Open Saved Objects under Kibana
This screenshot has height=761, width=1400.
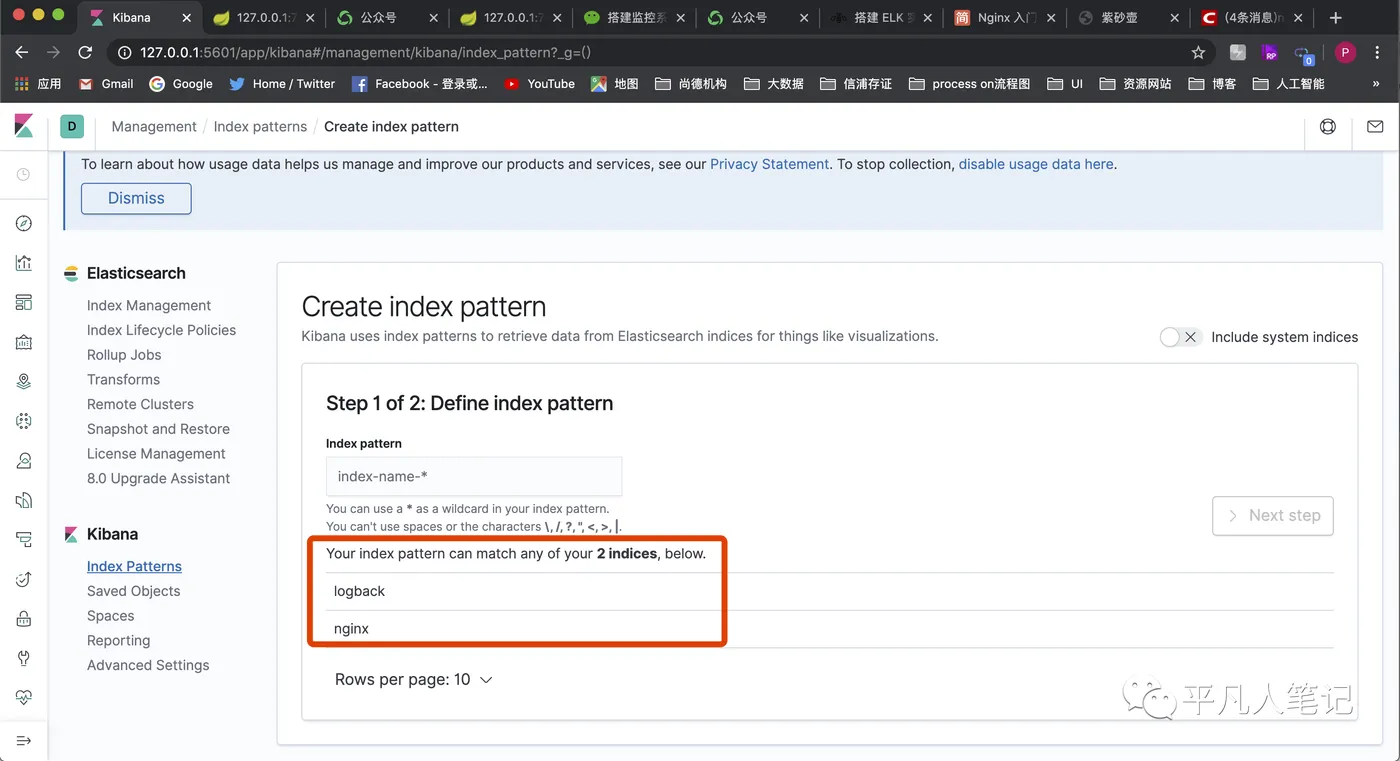133,591
